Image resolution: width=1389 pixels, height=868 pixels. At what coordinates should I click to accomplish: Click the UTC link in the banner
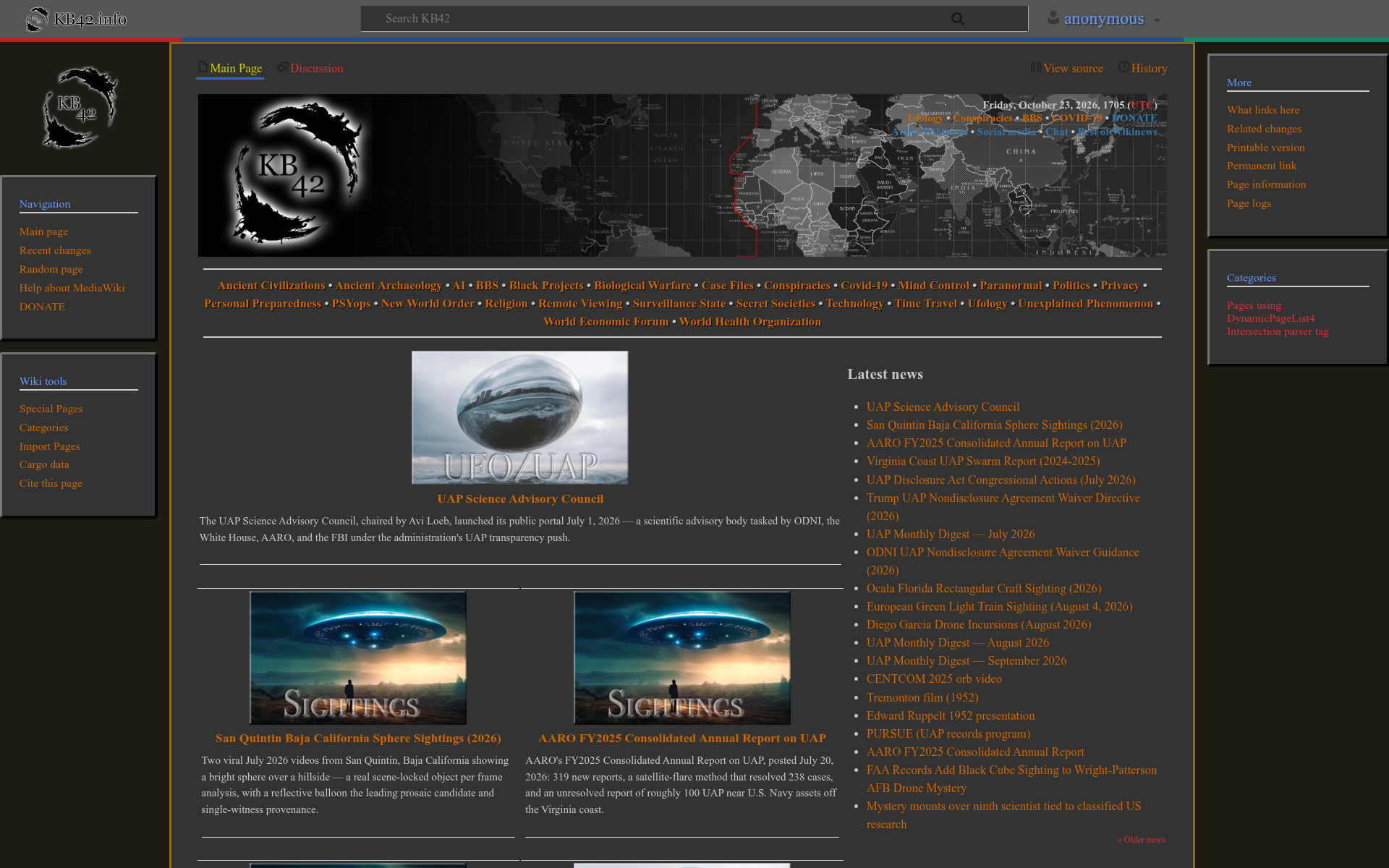point(1142,106)
